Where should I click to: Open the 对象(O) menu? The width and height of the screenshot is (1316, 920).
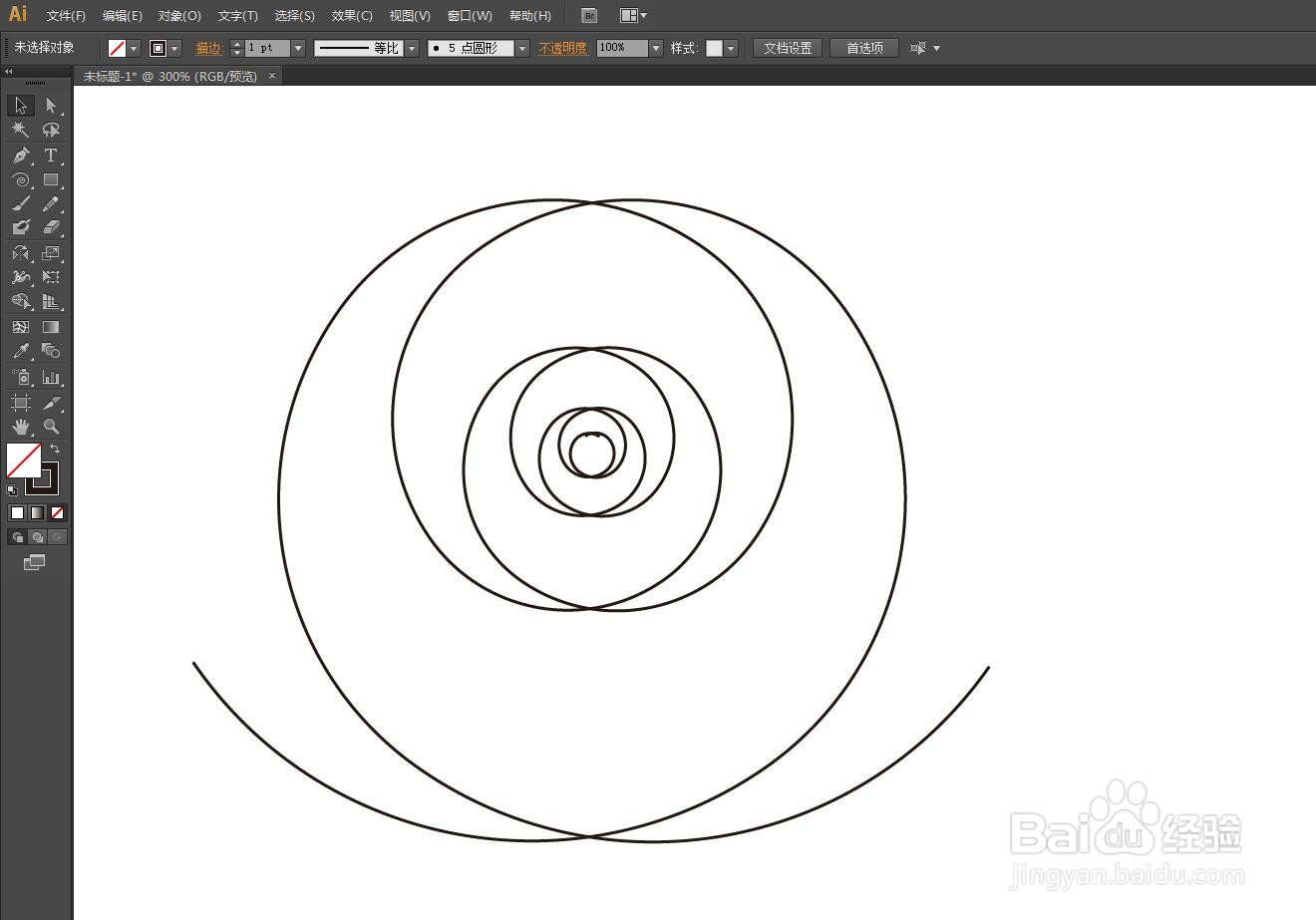pyautogui.click(x=179, y=16)
